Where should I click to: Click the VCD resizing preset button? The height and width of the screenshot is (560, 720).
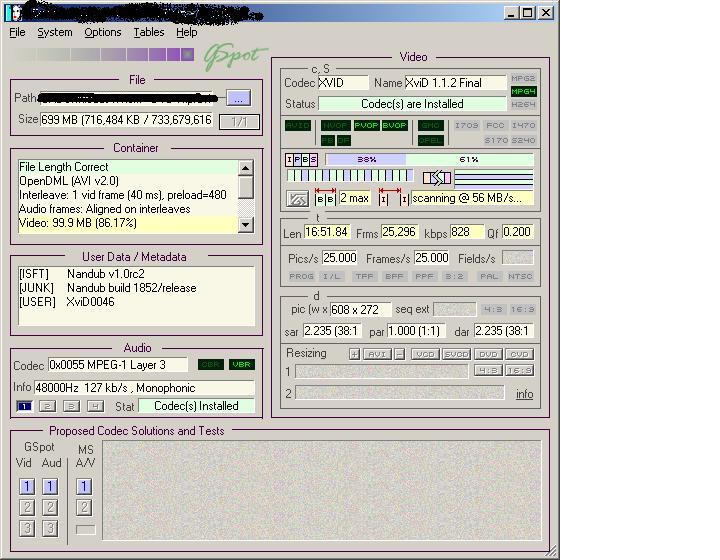point(425,354)
